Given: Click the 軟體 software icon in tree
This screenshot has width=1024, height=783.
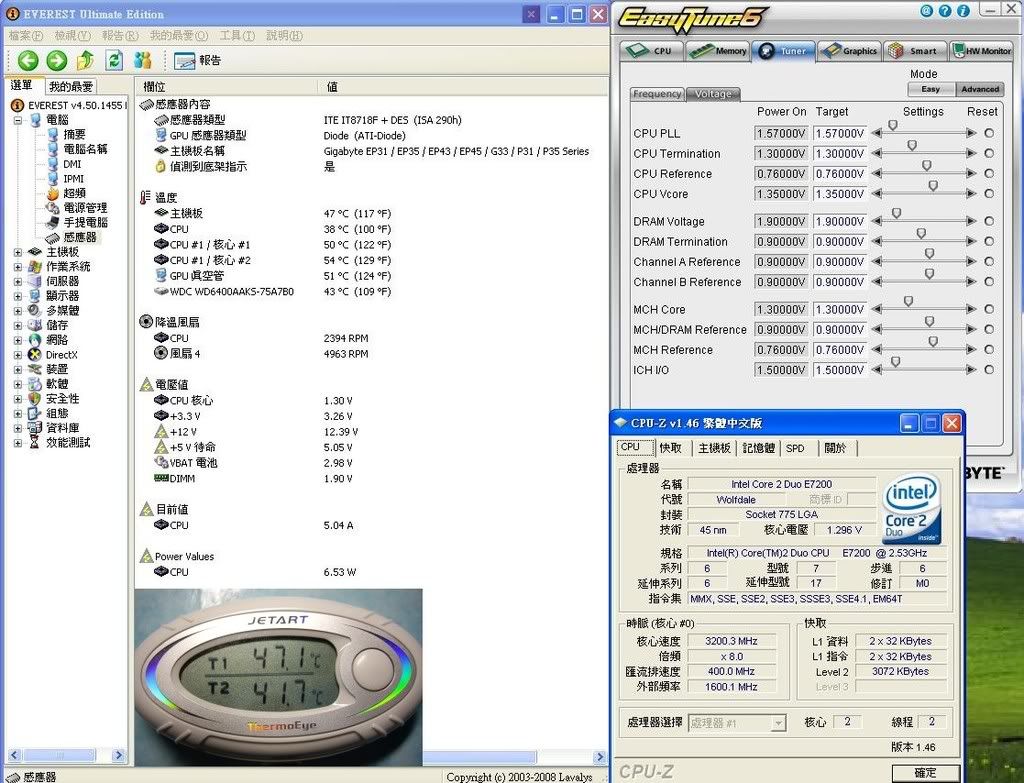Looking at the screenshot, I should point(35,384).
